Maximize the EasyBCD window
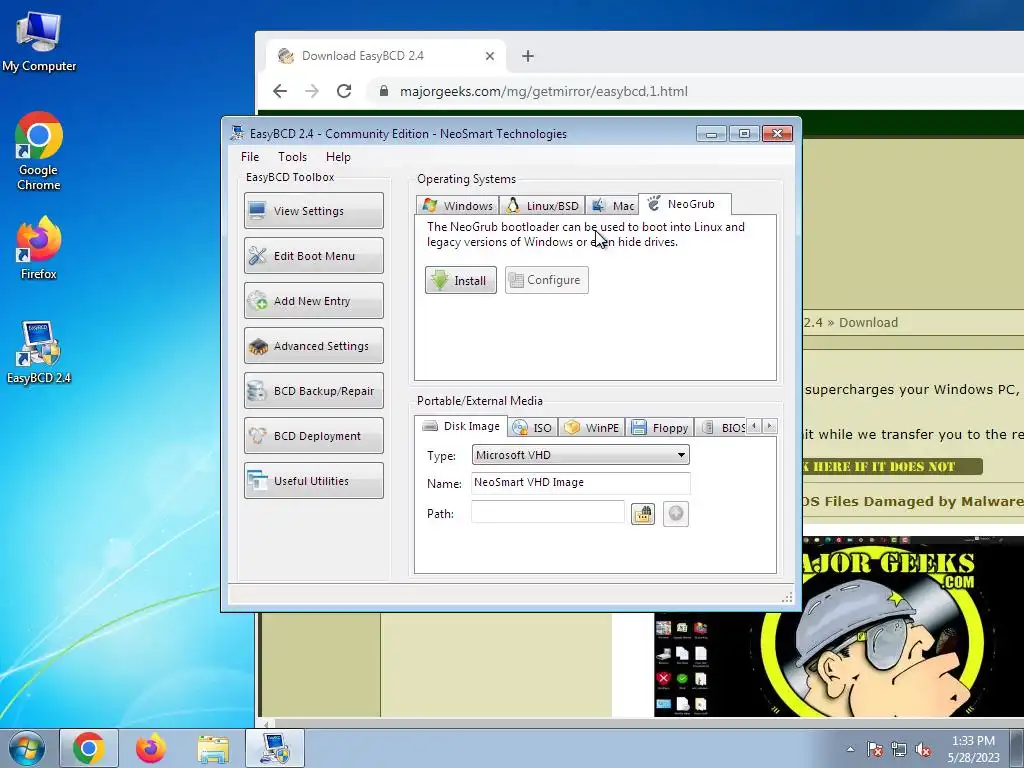Image resolution: width=1024 pixels, height=768 pixels. tap(744, 134)
